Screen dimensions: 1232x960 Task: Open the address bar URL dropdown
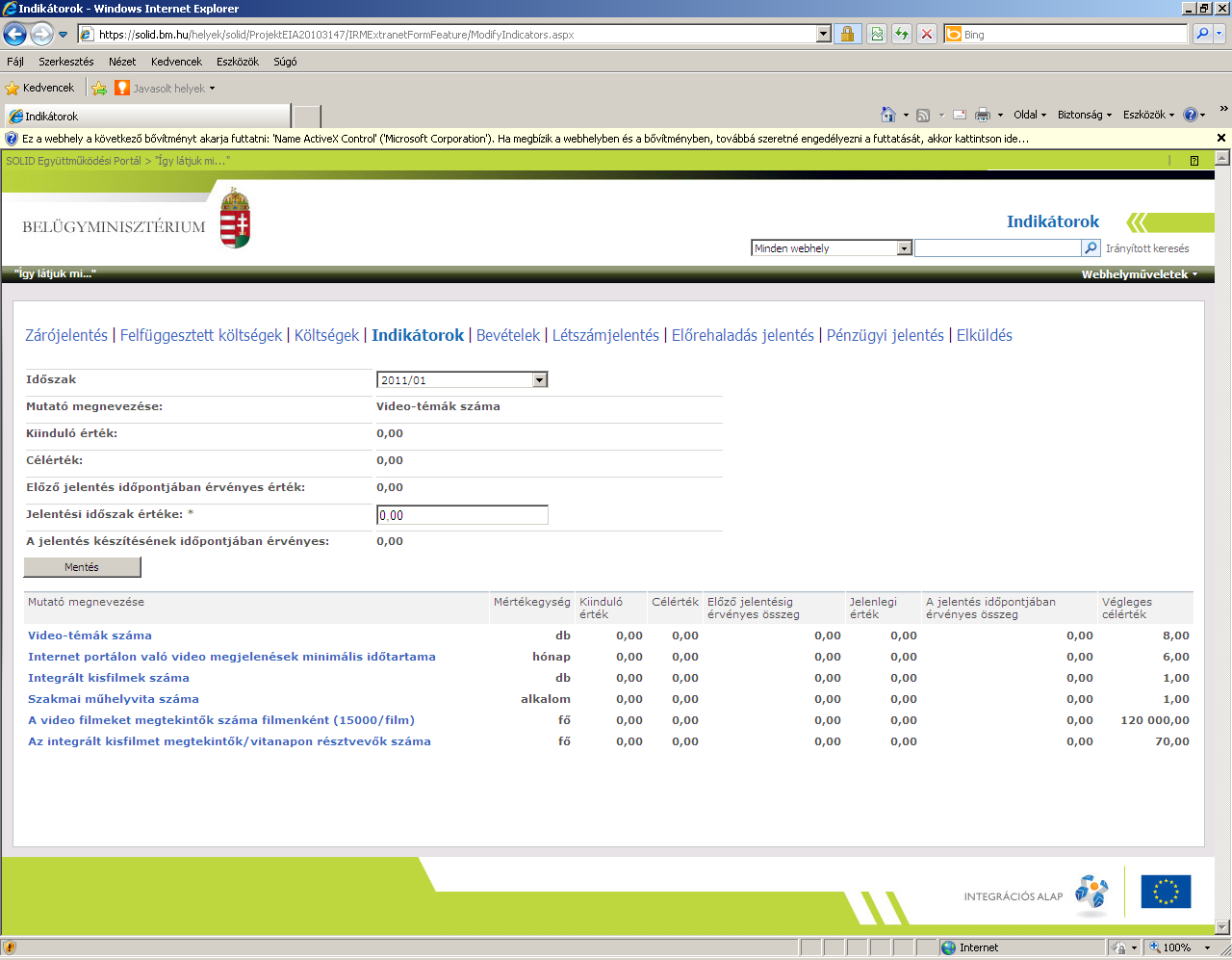[823, 34]
